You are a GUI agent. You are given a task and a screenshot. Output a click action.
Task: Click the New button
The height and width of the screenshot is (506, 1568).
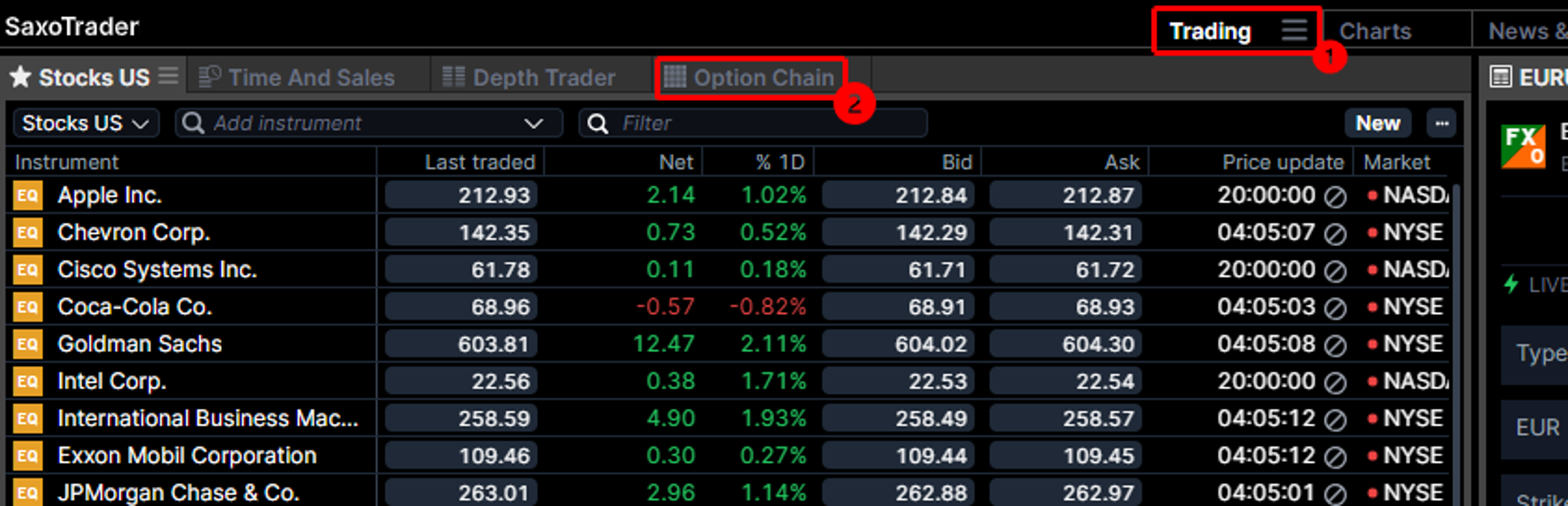click(1378, 123)
